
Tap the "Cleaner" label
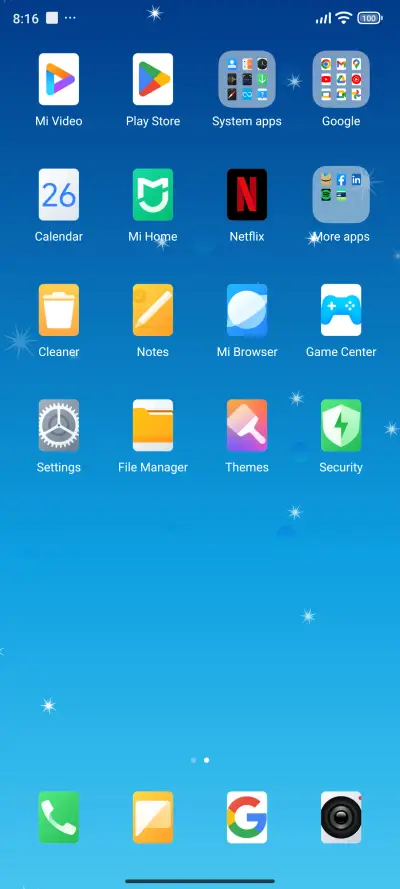tap(59, 352)
